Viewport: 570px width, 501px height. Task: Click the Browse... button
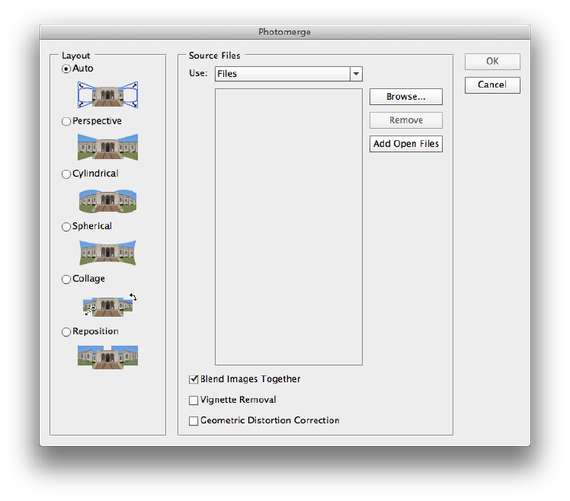point(406,97)
